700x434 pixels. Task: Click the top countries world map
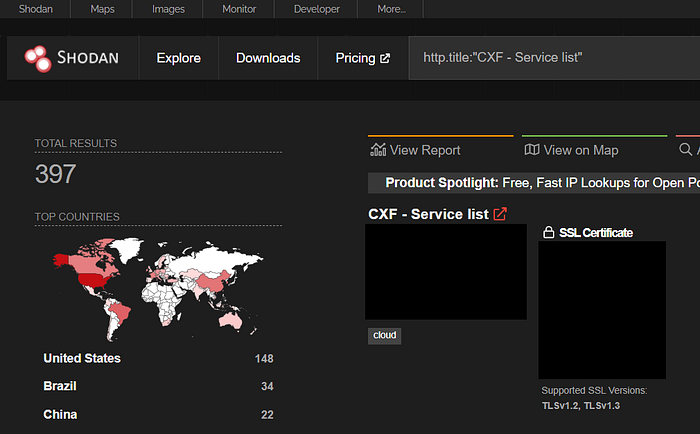click(x=158, y=289)
